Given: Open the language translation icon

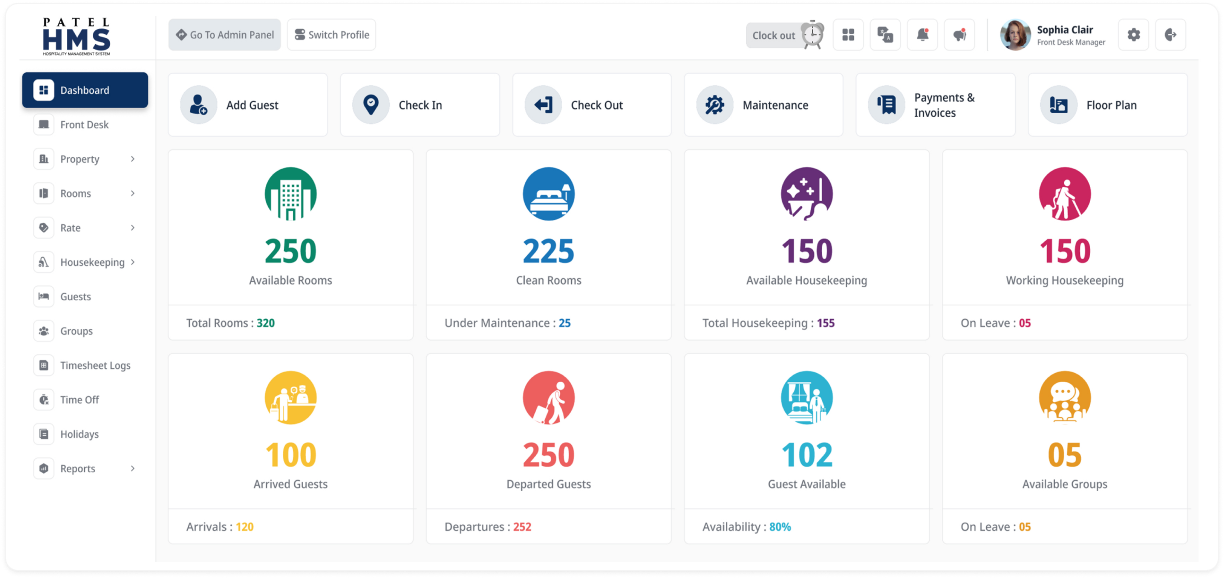Looking at the screenshot, I should (x=885, y=35).
